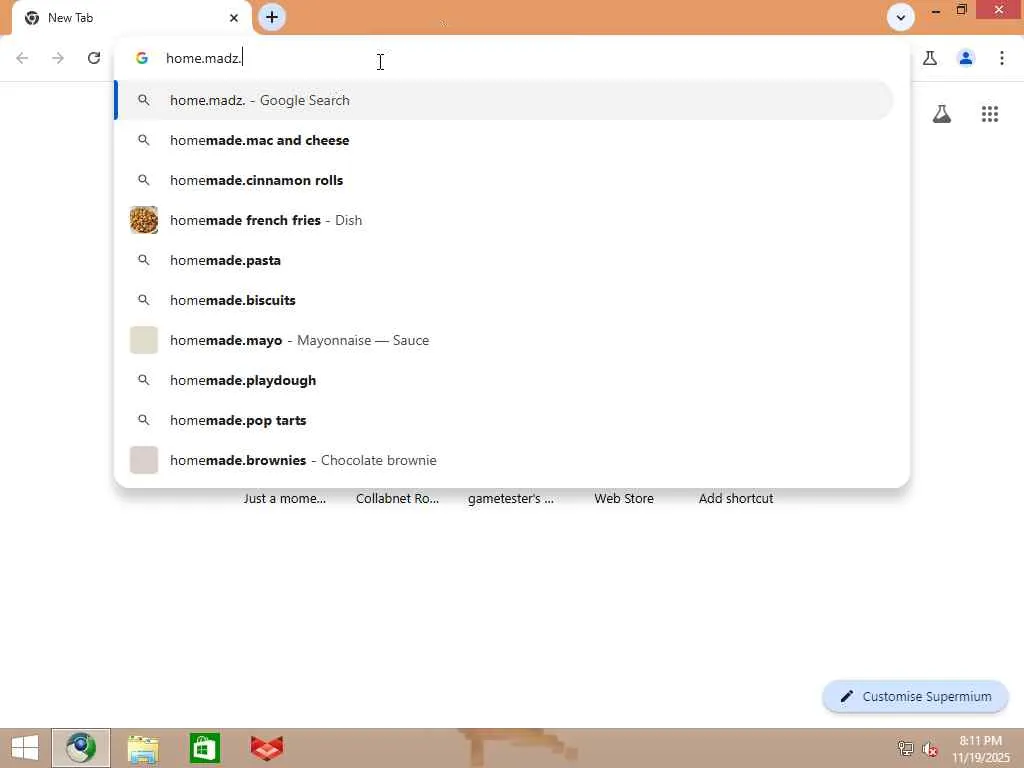Image resolution: width=1024 pixels, height=768 pixels.
Task: Choose 'home.madz. - Google Search' suggestion
Action: coord(504,101)
